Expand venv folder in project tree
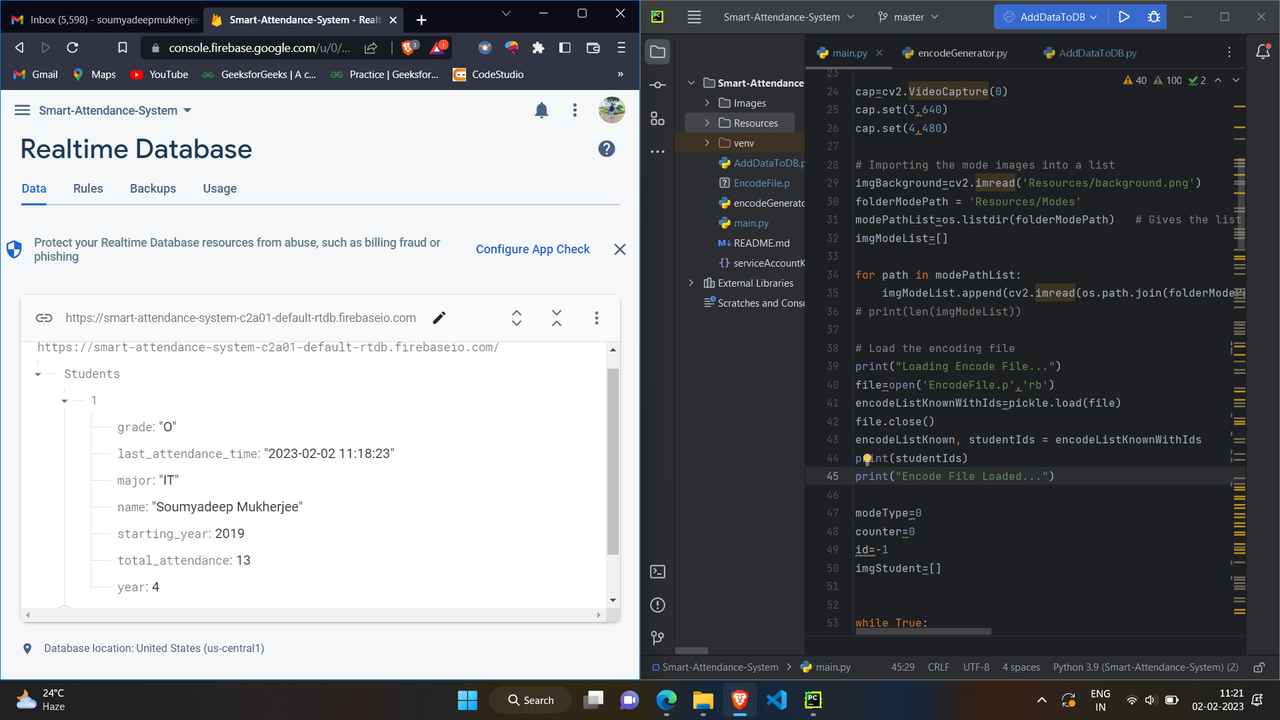This screenshot has height=720, width=1280. pos(707,143)
